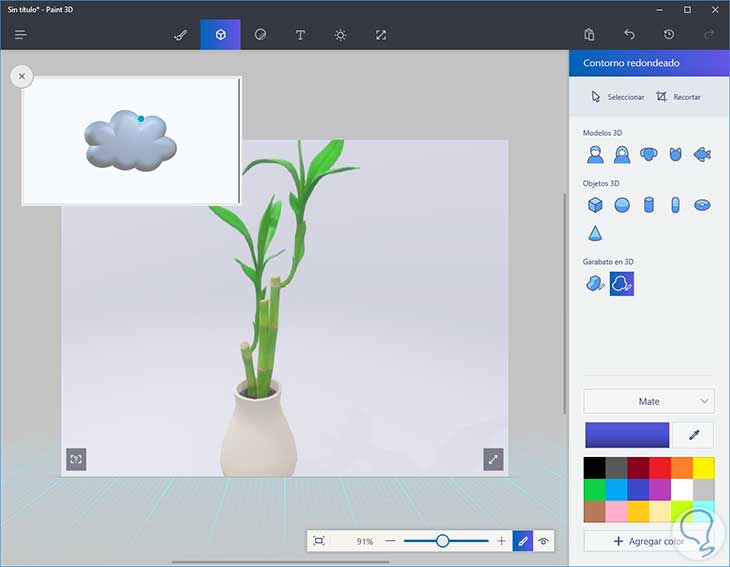Open the Canvas resize tab
730x567 pixels.
[381, 35]
